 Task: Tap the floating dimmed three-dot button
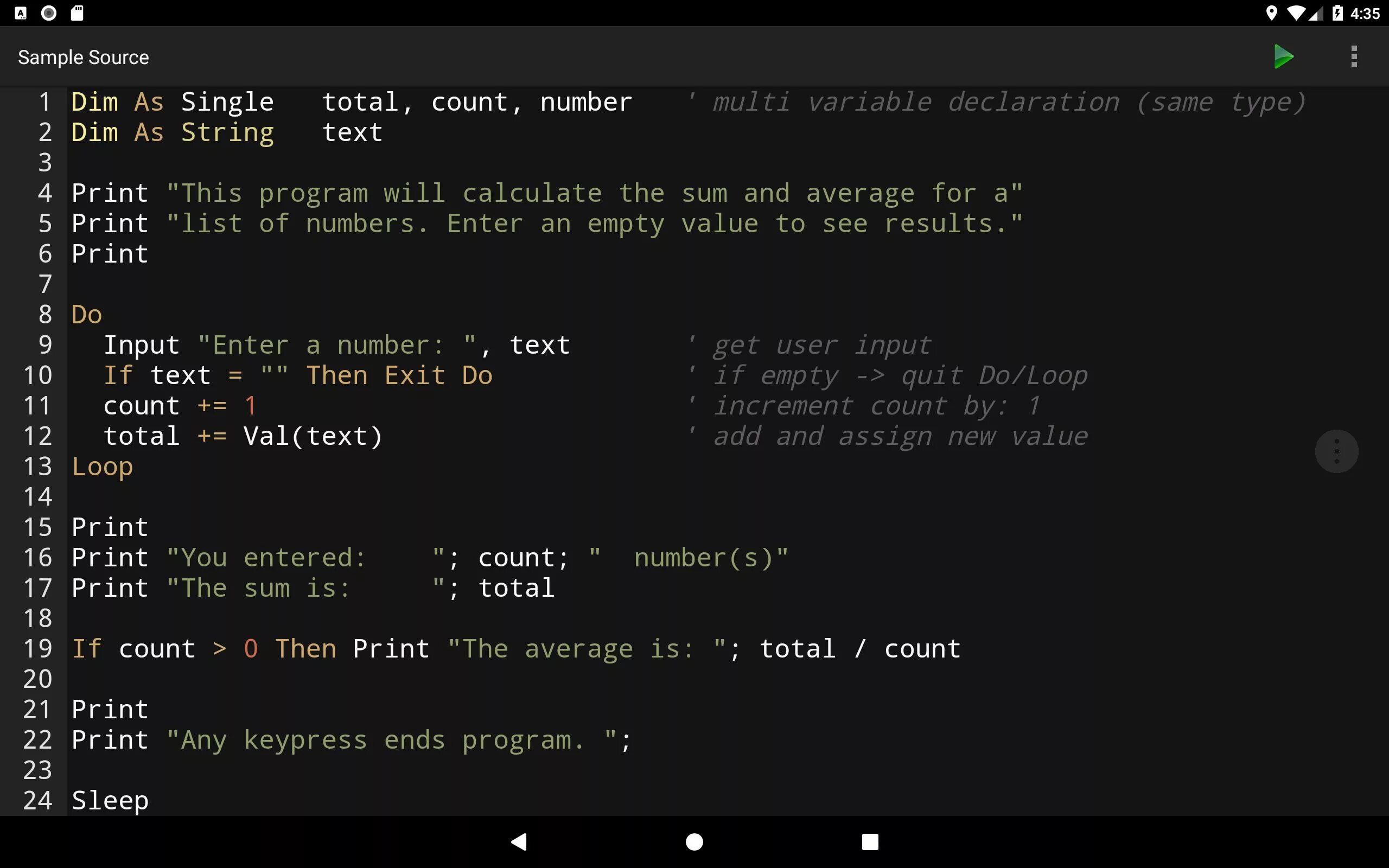click(x=1336, y=451)
